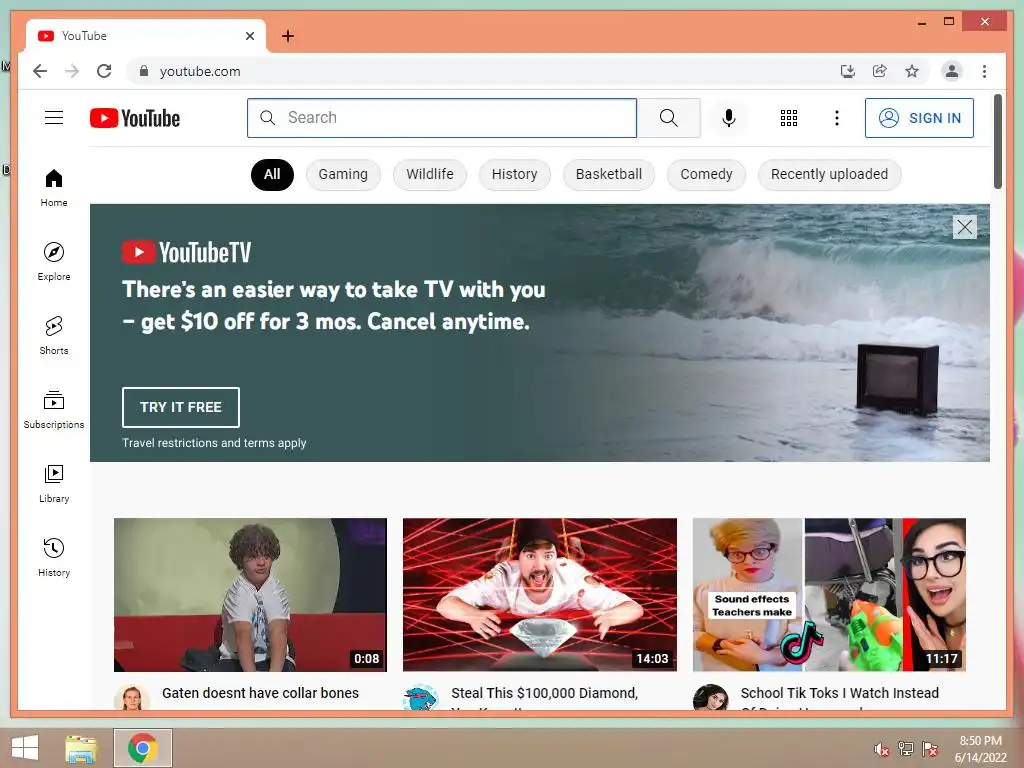Open Explore in sidebar
This screenshot has height=768, width=1024.
click(54, 261)
